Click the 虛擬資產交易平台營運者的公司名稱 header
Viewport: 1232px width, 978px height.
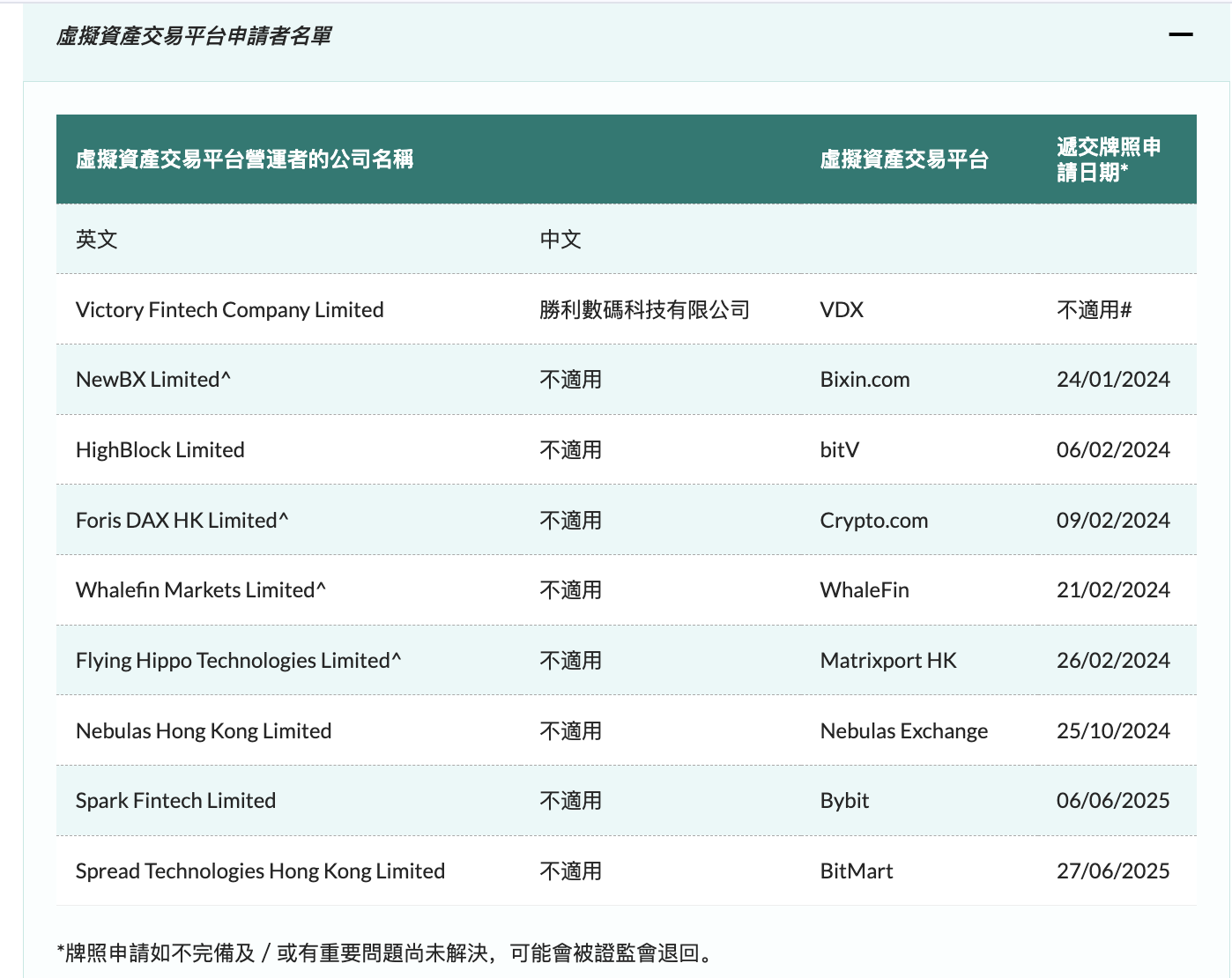click(244, 159)
